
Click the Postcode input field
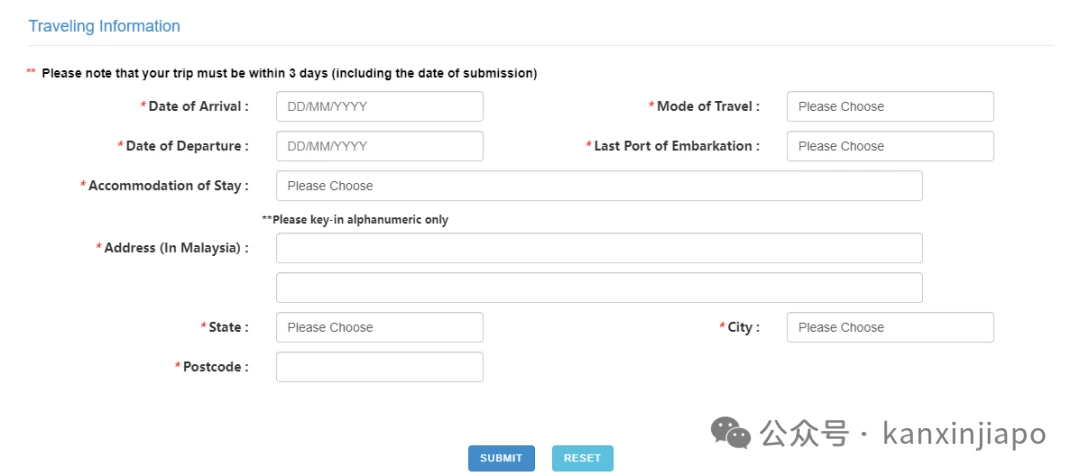pos(380,367)
